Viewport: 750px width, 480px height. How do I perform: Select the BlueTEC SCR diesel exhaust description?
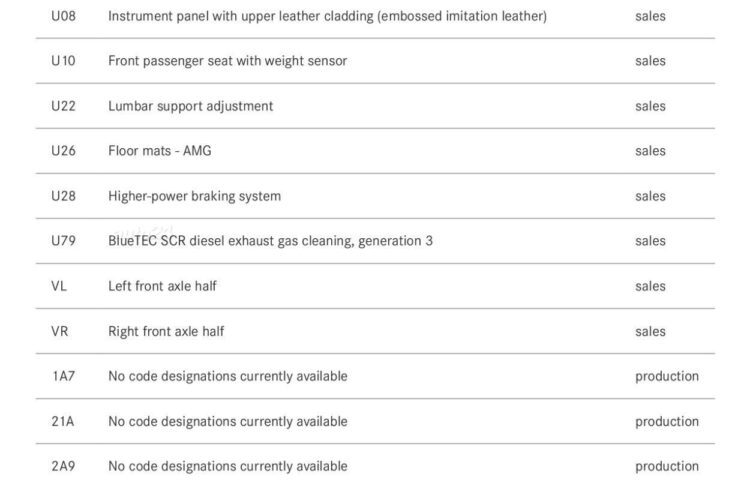(x=270, y=241)
